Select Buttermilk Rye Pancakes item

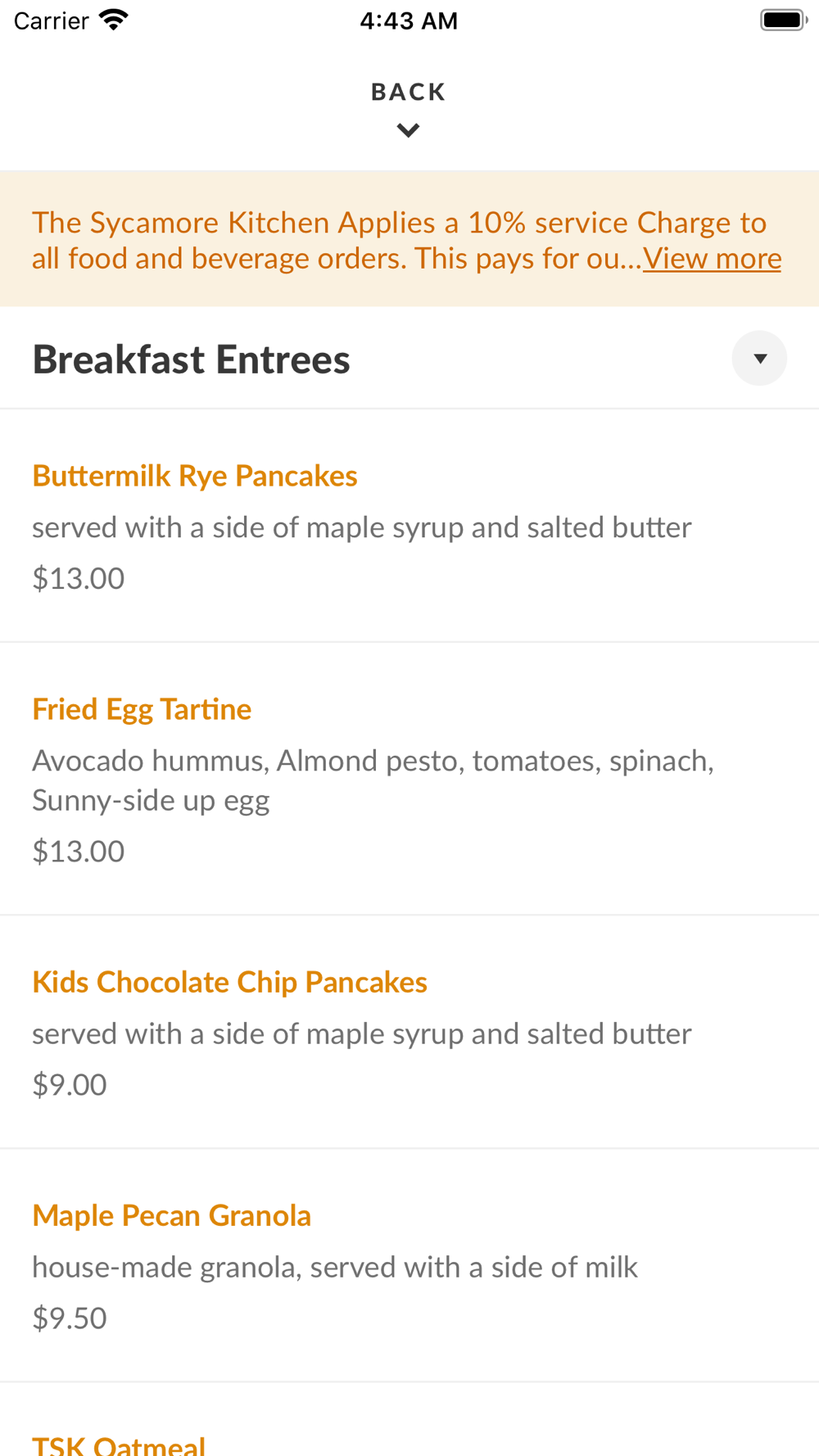point(195,476)
